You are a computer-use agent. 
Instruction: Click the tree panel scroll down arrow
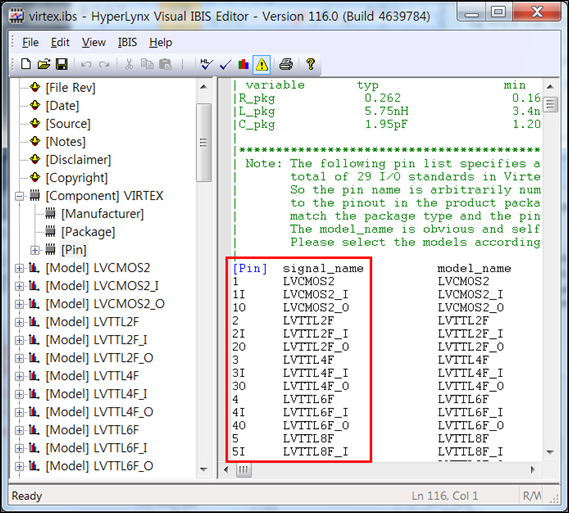(x=204, y=469)
